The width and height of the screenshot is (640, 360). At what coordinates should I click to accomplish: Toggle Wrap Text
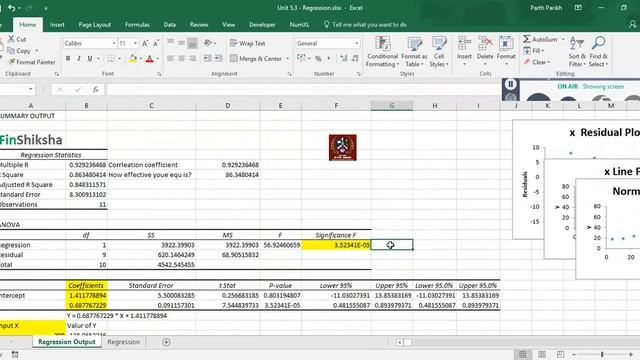[248, 43]
